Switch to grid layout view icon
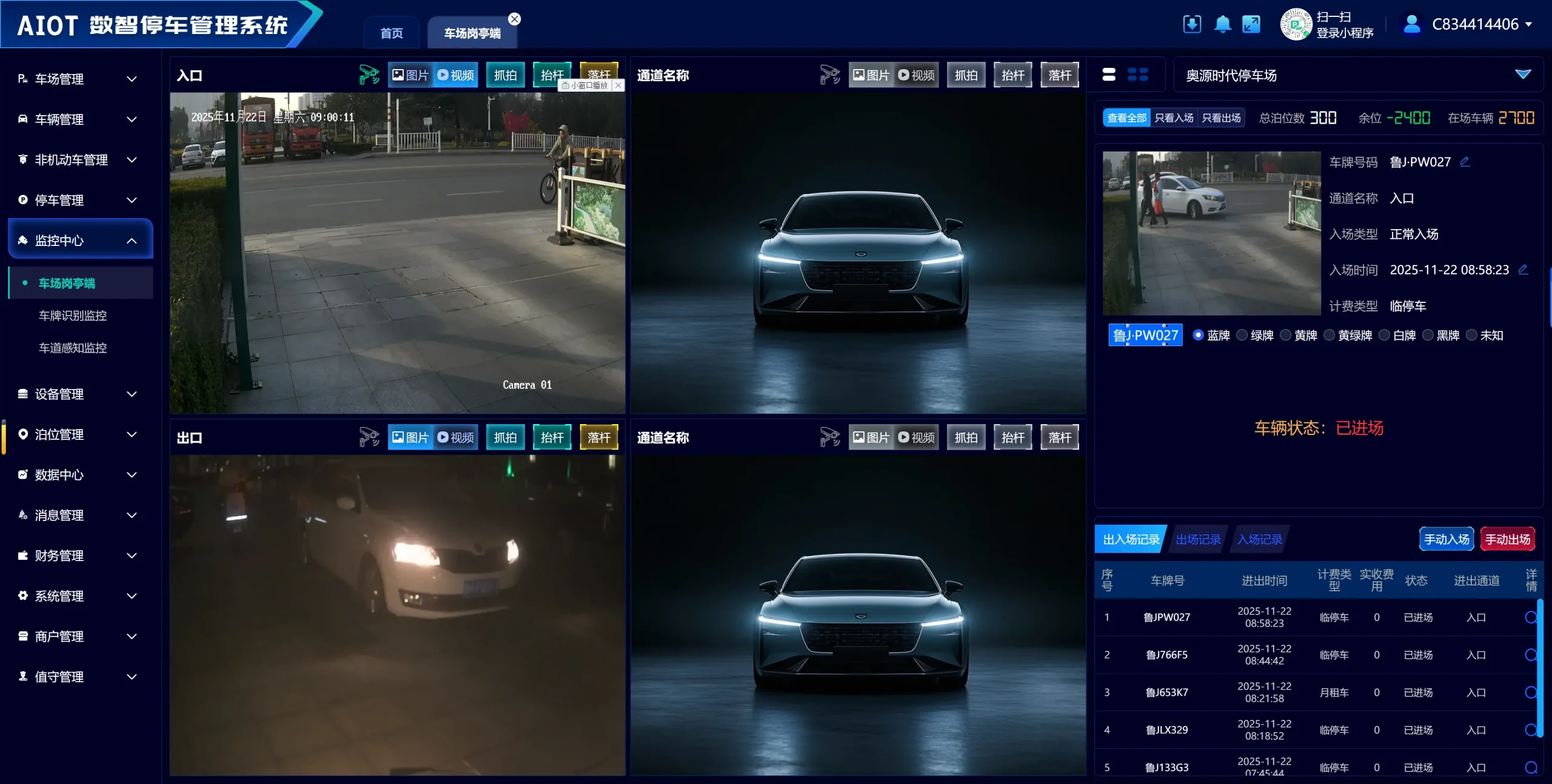The height and width of the screenshot is (784, 1552). click(x=1137, y=75)
